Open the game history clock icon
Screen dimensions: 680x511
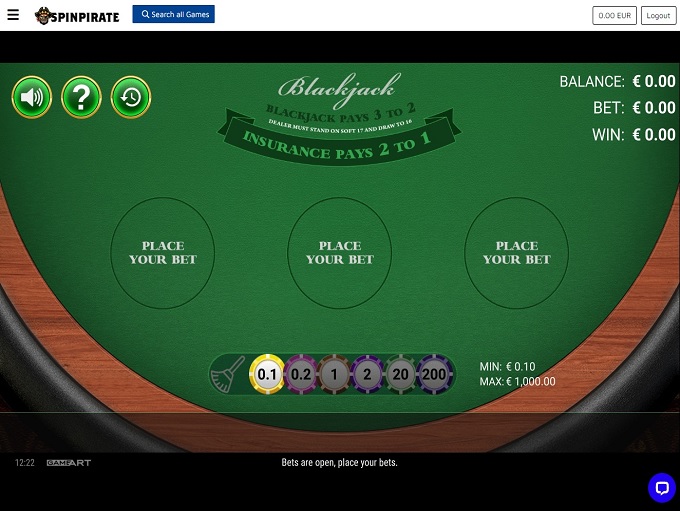point(131,97)
